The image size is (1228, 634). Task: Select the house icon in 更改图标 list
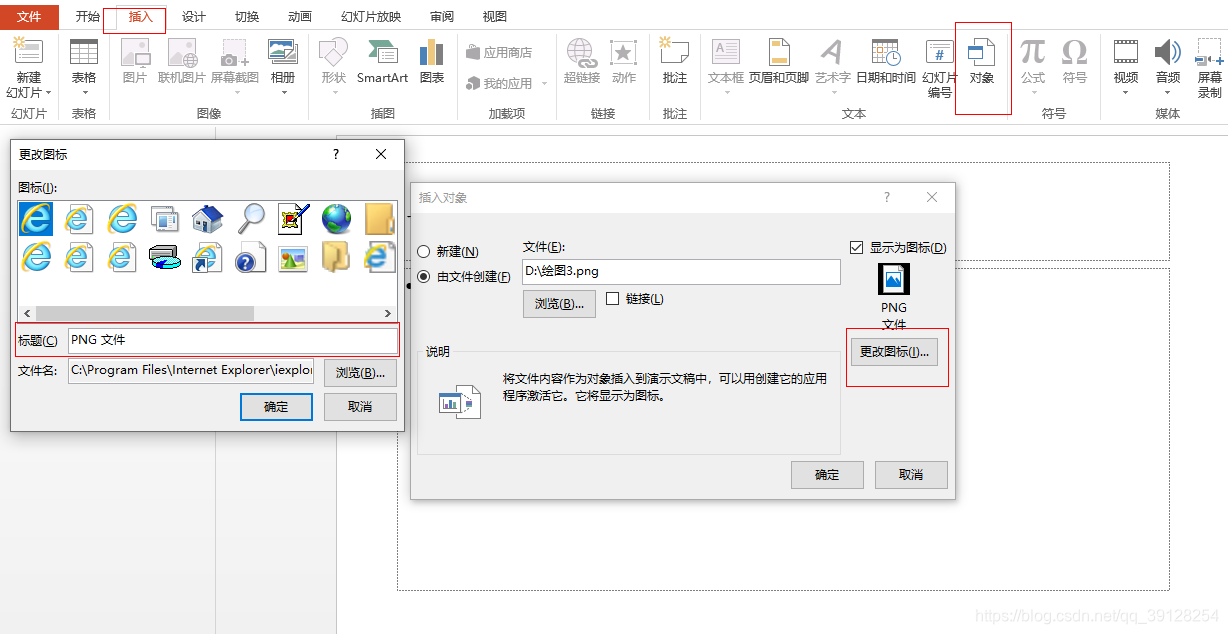[207, 218]
